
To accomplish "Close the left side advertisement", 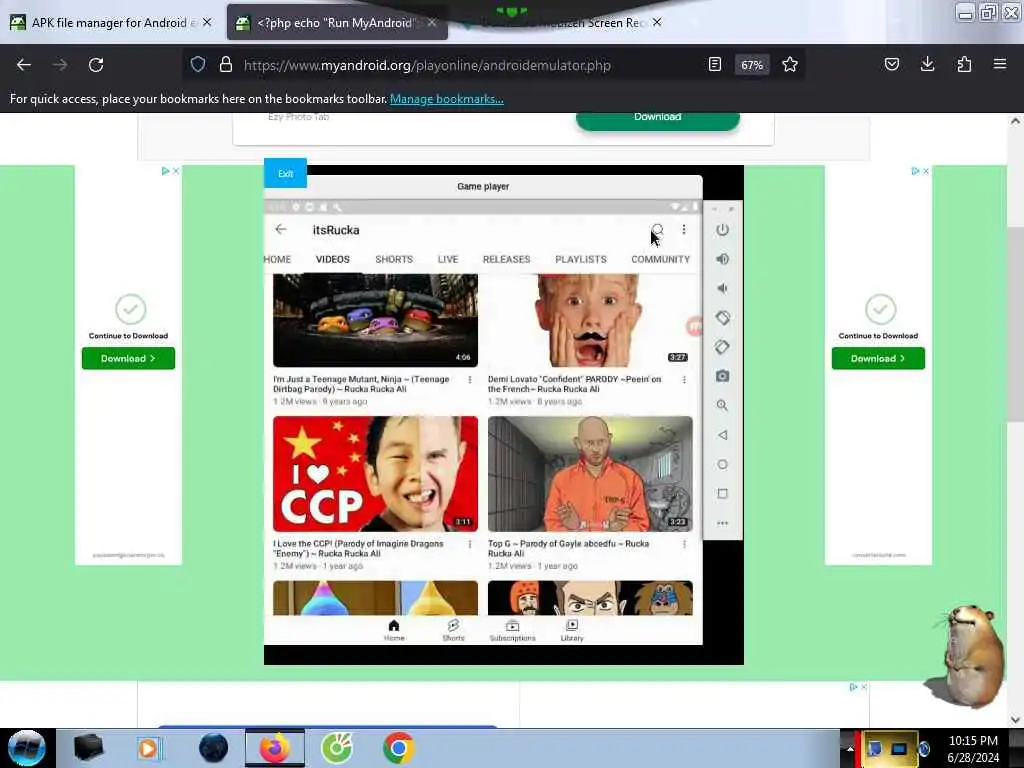I will click(176, 171).
